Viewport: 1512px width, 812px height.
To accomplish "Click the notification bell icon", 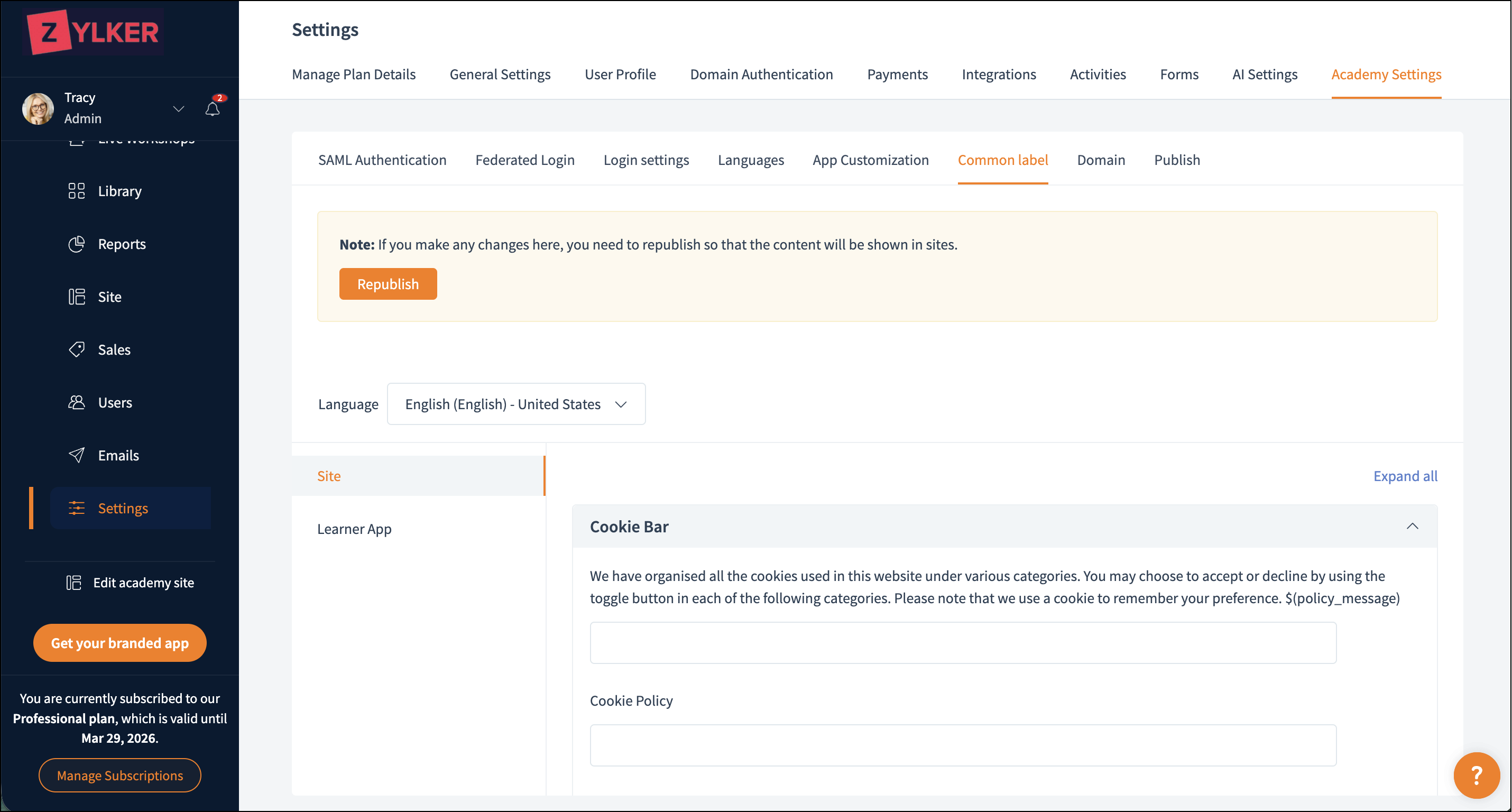I will click(x=213, y=108).
